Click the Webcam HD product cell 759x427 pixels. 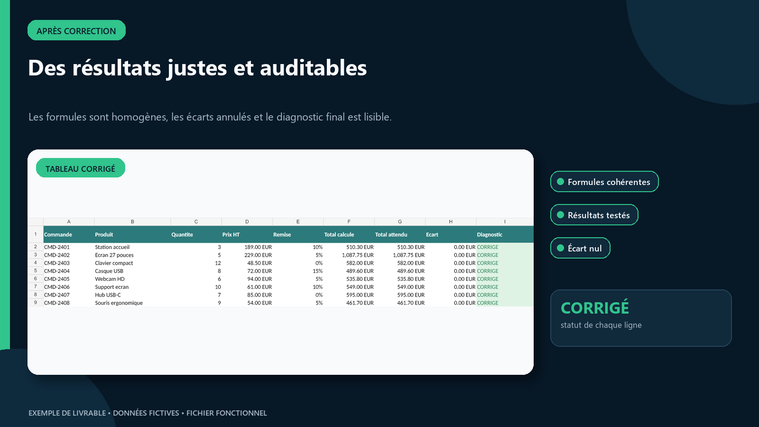coord(132,279)
